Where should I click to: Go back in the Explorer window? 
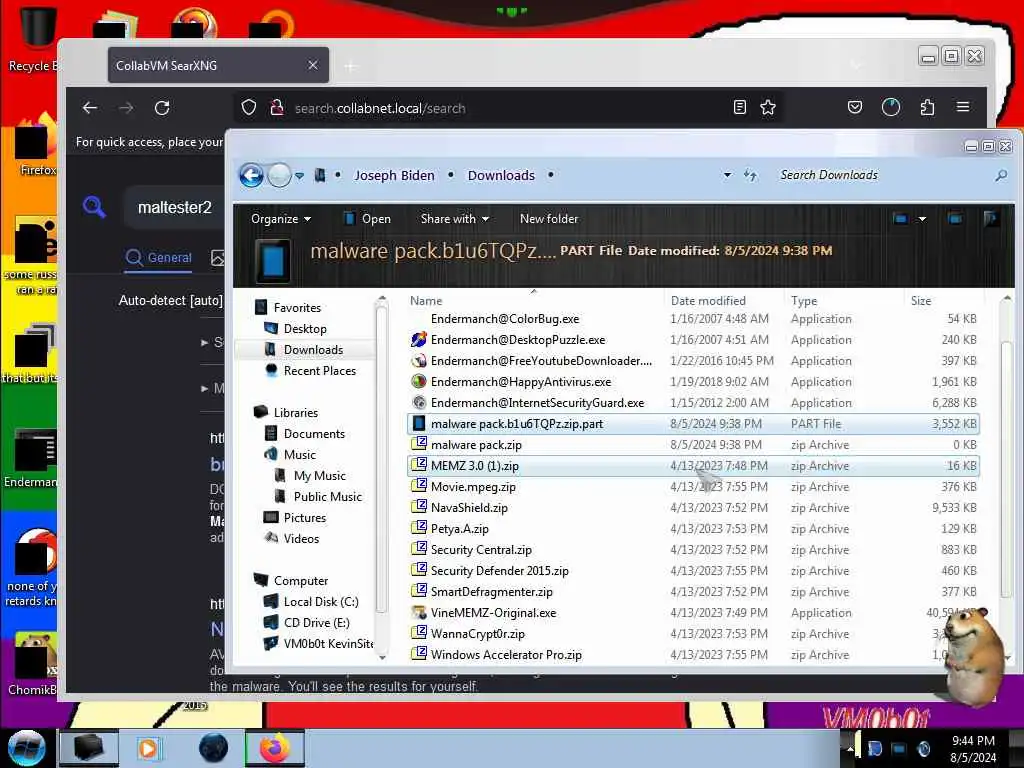click(251, 175)
